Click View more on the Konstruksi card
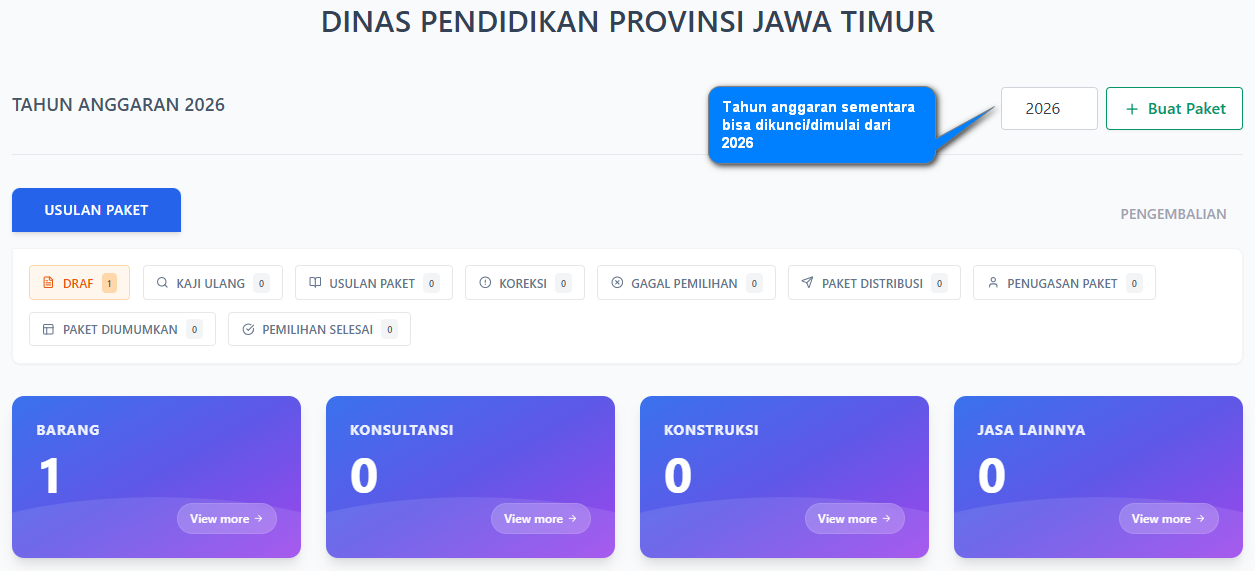The width and height of the screenshot is (1255, 571). pos(855,519)
